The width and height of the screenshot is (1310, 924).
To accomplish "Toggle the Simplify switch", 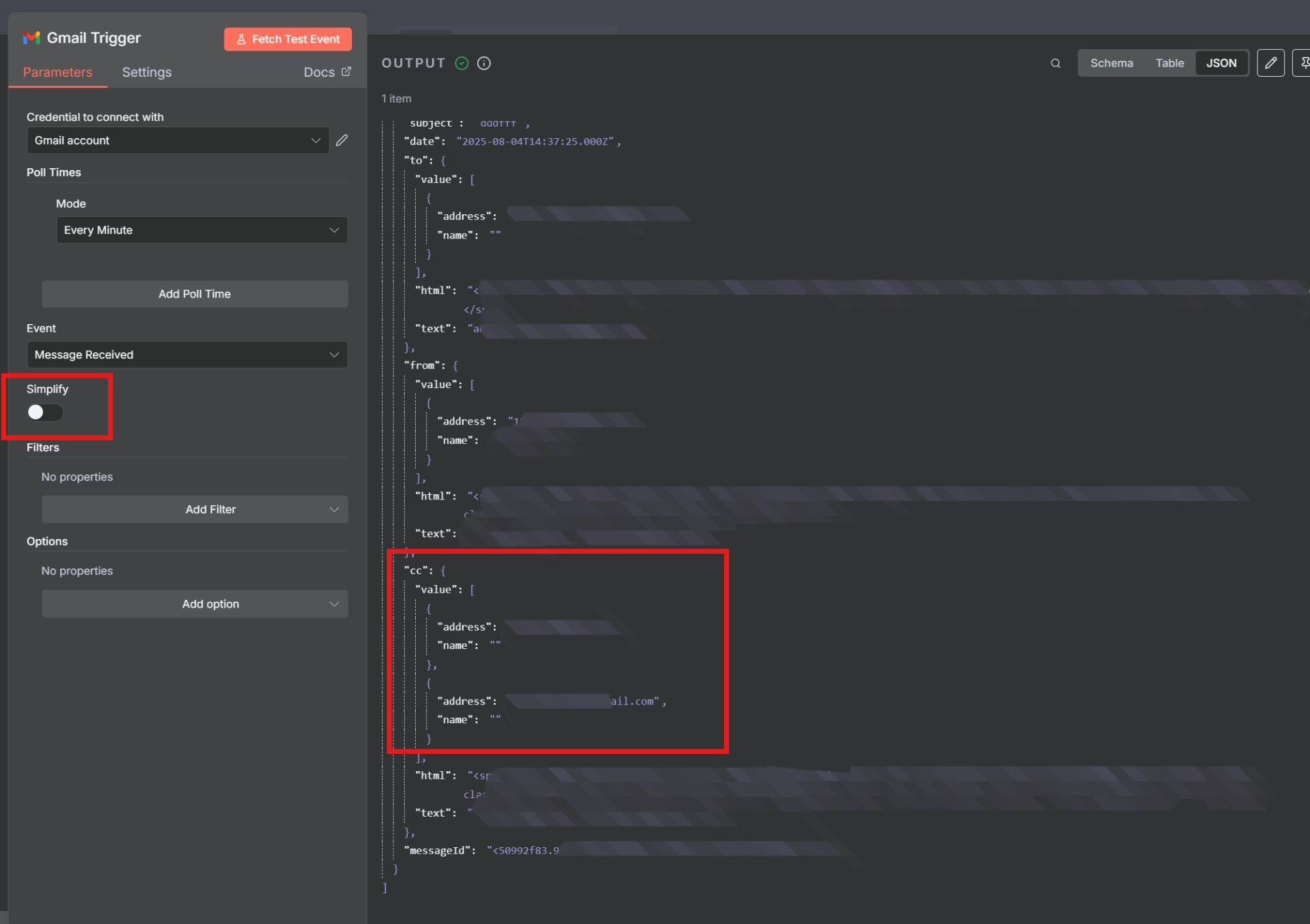I will pos(45,412).
